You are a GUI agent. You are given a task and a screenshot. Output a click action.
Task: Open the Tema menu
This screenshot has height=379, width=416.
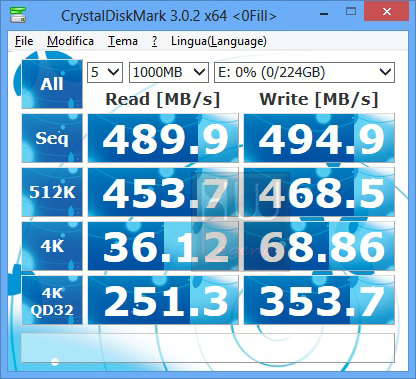[x=123, y=41]
